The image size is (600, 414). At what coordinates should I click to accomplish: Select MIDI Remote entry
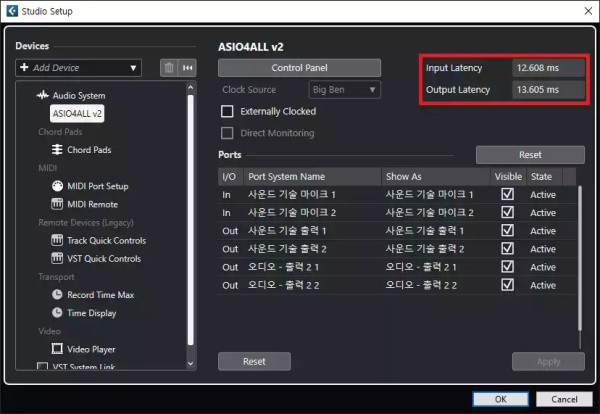tap(93, 204)
